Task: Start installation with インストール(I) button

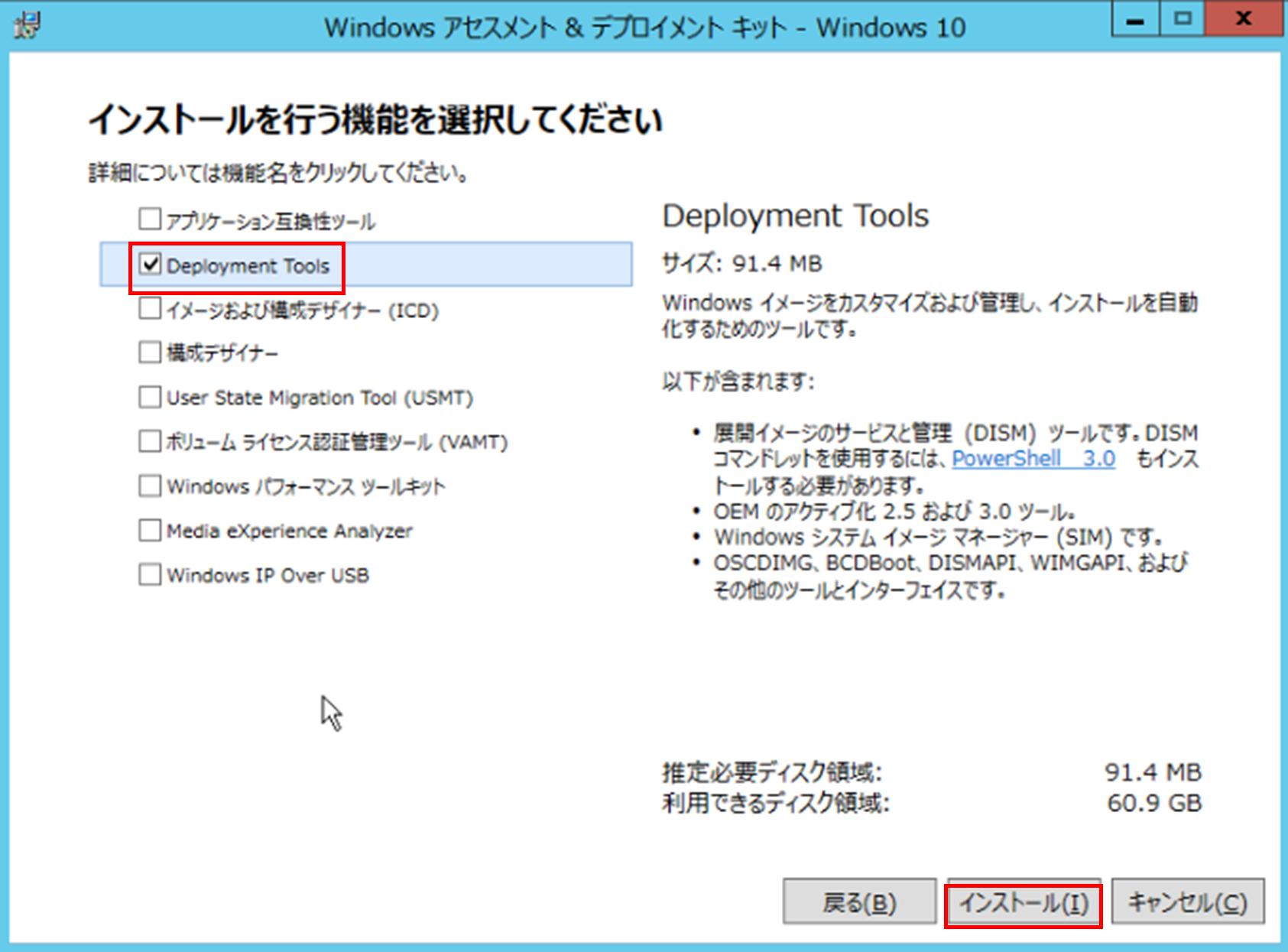Action: tap(1024, 903)
